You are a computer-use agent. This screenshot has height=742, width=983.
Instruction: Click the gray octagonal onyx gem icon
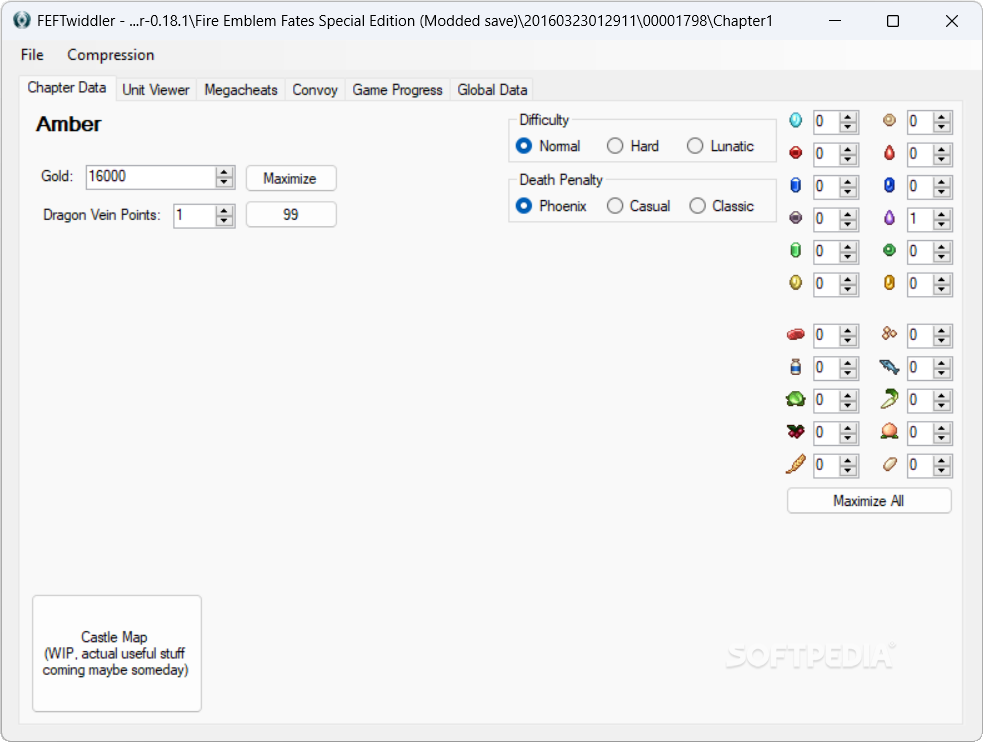pyautogui.click(x=796, y=218)
